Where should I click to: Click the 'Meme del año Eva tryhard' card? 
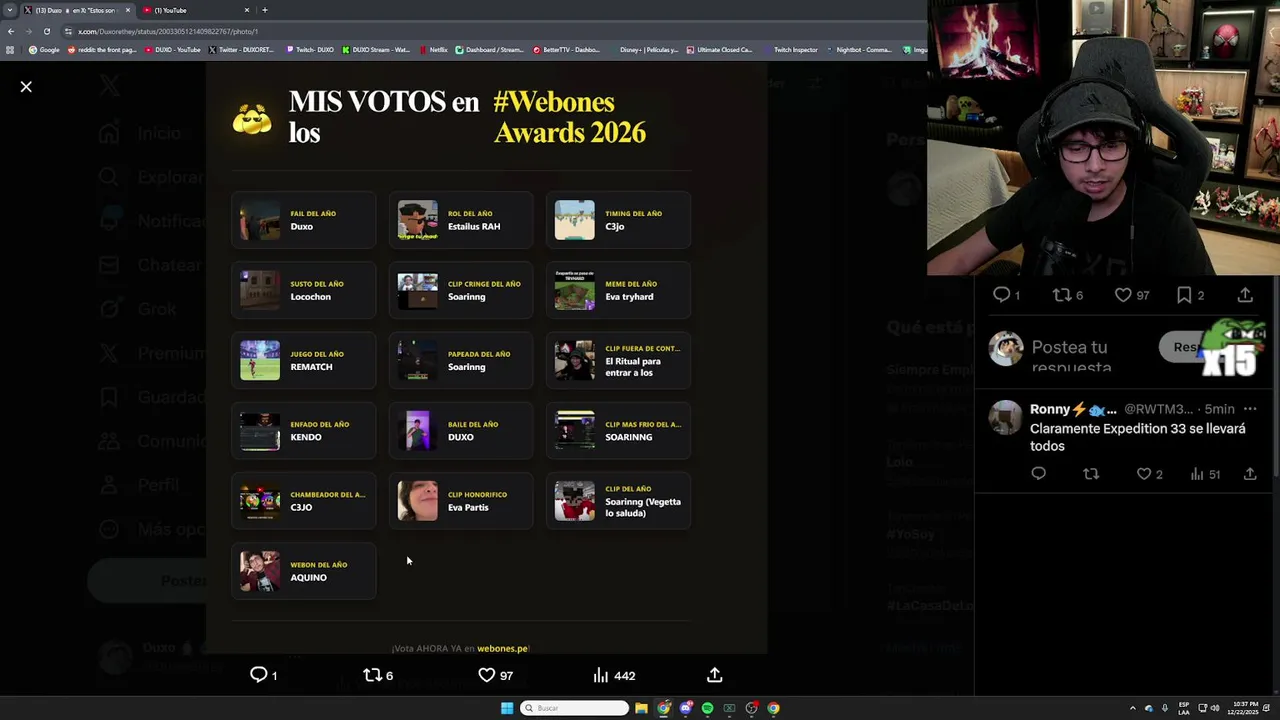coord(618,290)
